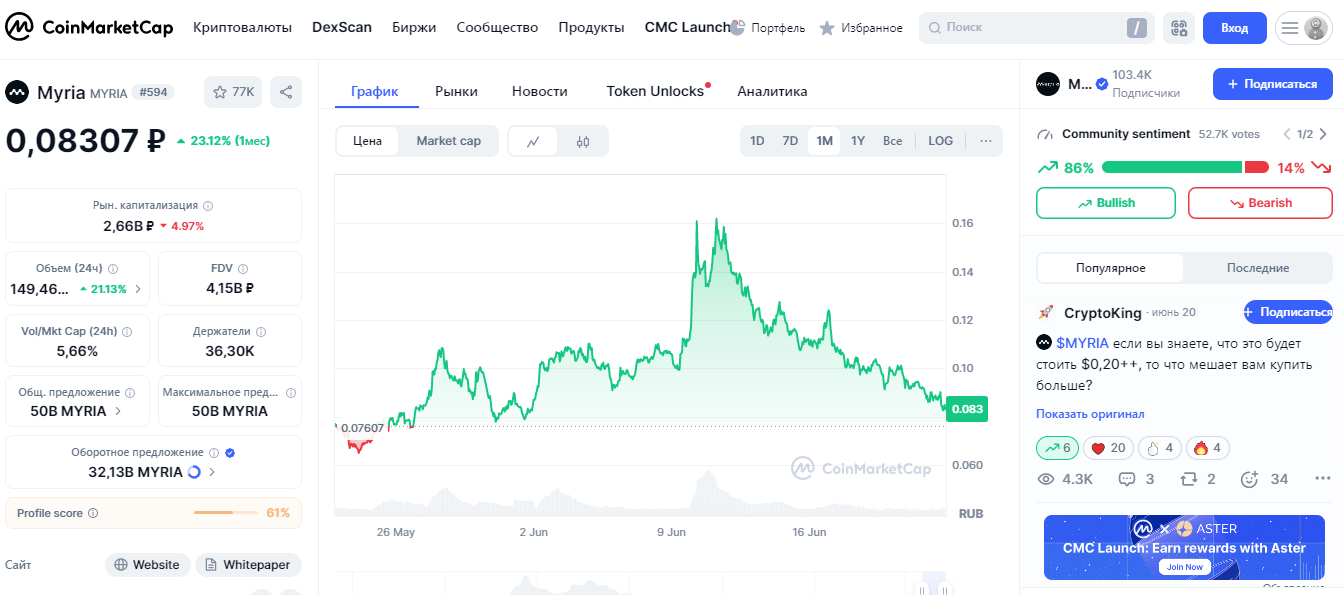Switch to Новости tab

pos(540,91)
